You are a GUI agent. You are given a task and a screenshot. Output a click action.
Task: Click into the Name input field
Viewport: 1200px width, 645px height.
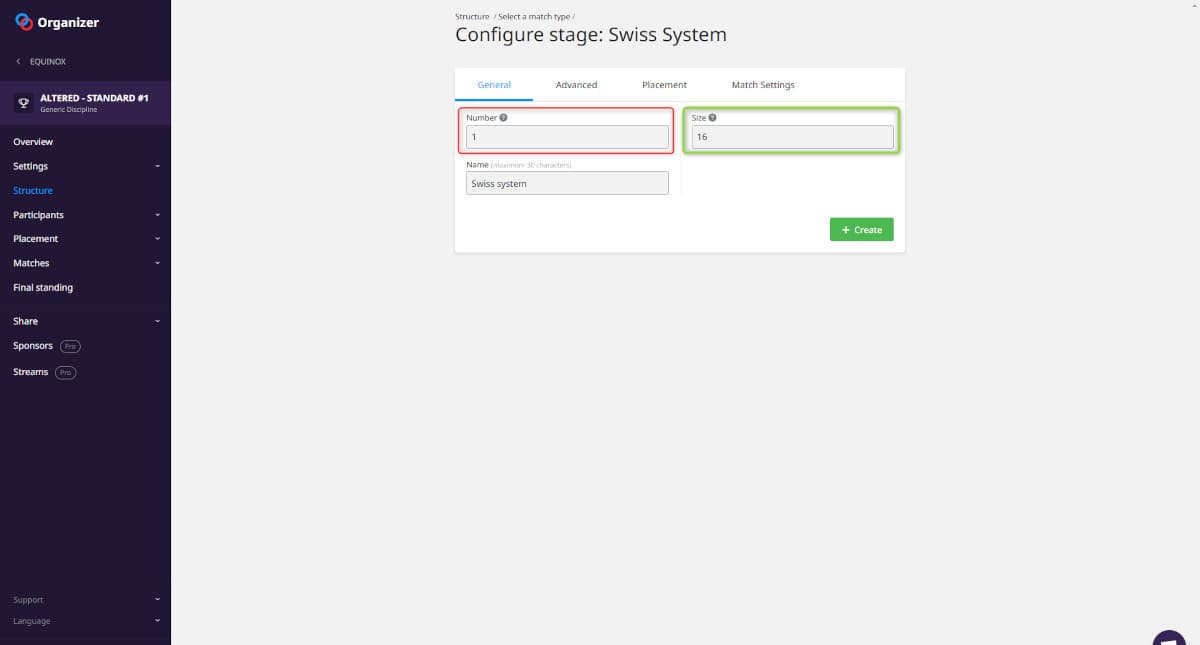(x=567, y=183)
